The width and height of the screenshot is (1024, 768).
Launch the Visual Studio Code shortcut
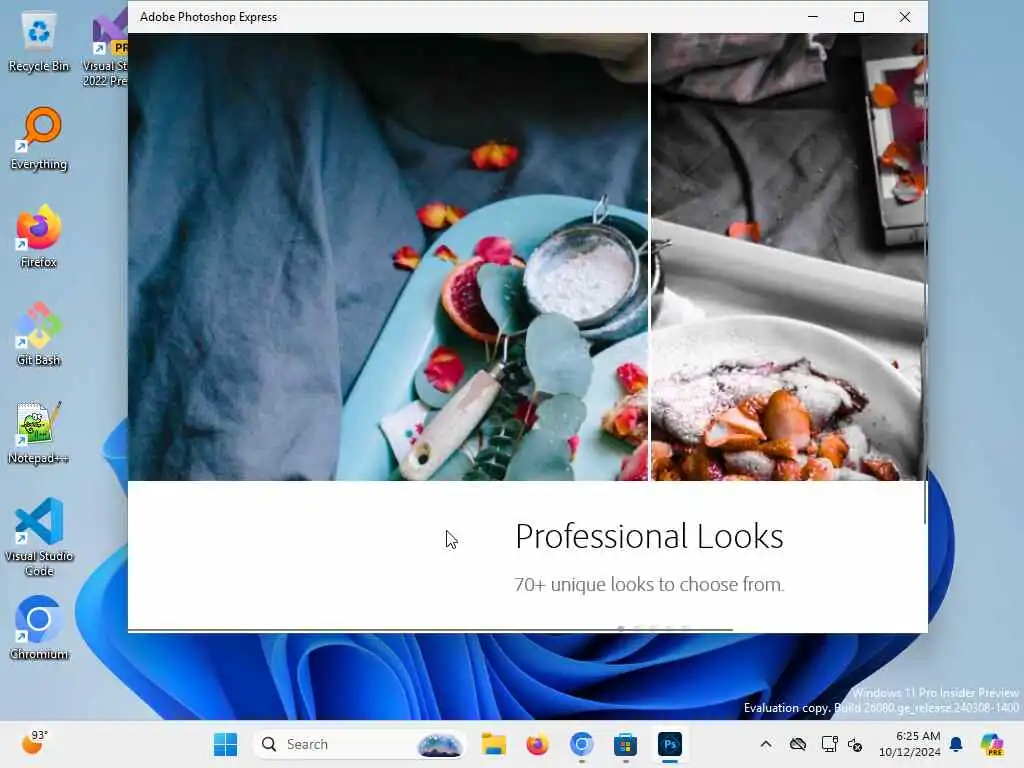pos(39,537)
